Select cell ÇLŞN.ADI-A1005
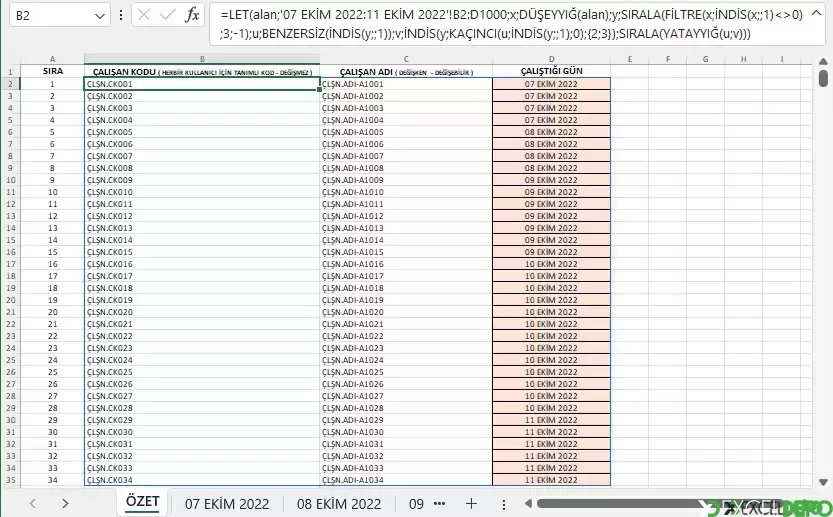 click(x=406, y=132)
